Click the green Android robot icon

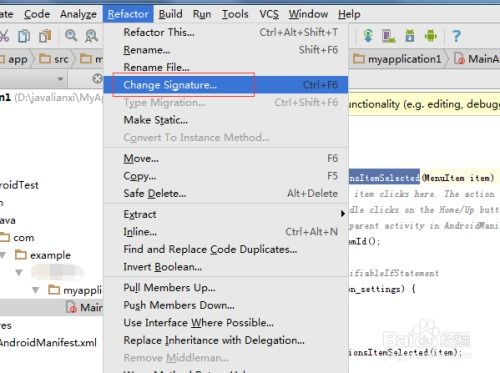431,35
